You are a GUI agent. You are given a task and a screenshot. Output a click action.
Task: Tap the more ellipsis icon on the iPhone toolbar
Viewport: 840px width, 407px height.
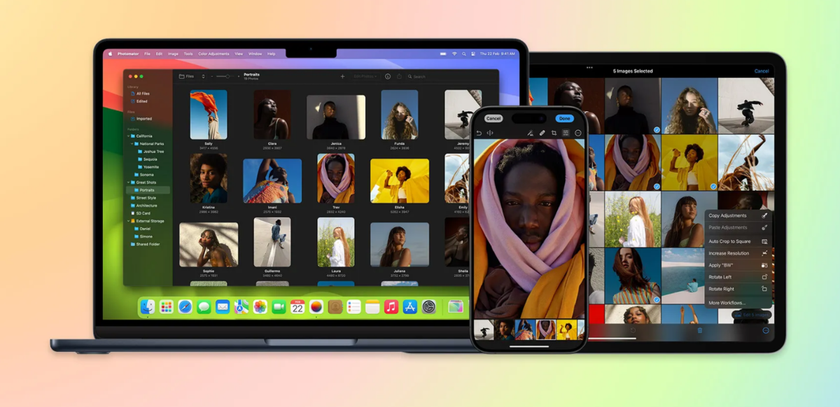pyautogui.click(x=579, y=133)
